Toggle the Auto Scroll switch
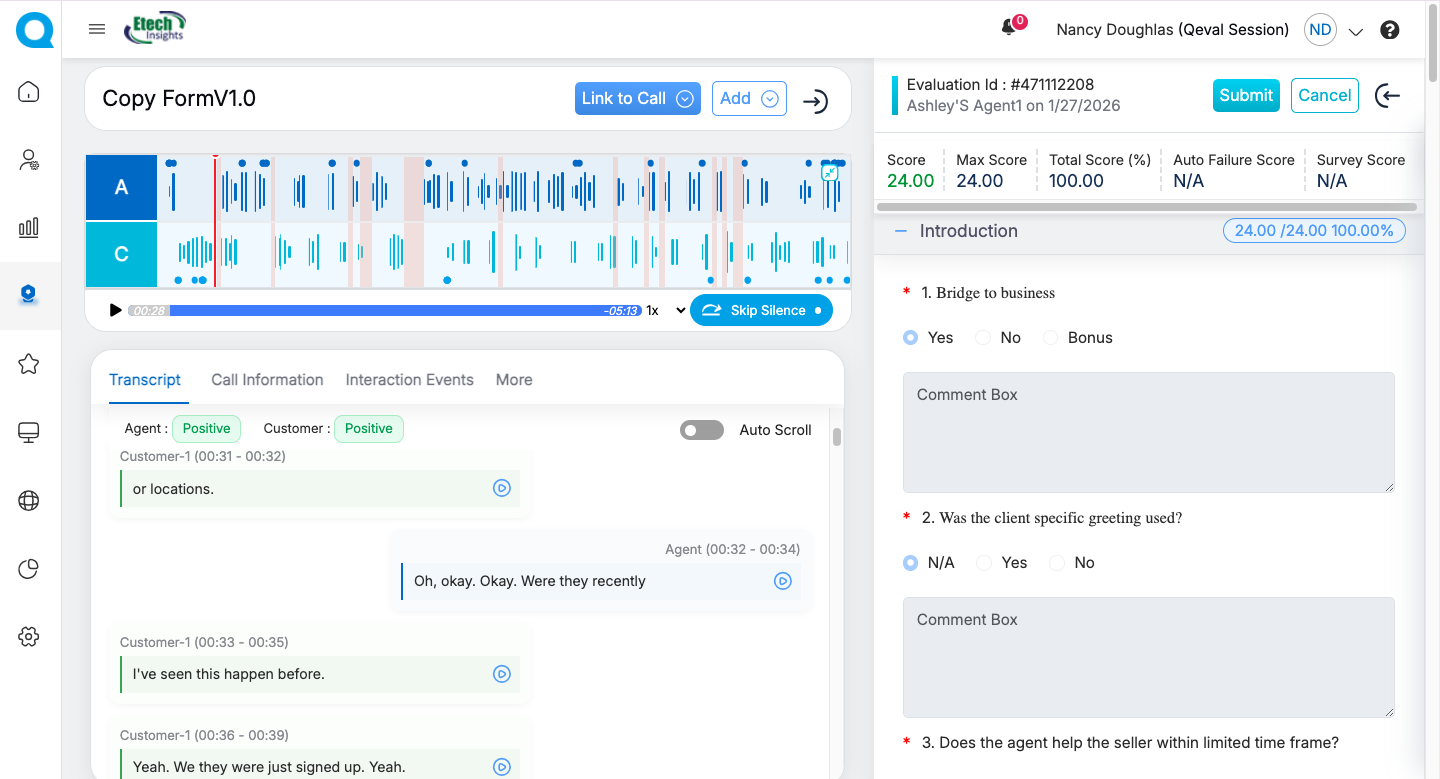The height and width of the screenshot is (779, 1440). coord(701,430)
